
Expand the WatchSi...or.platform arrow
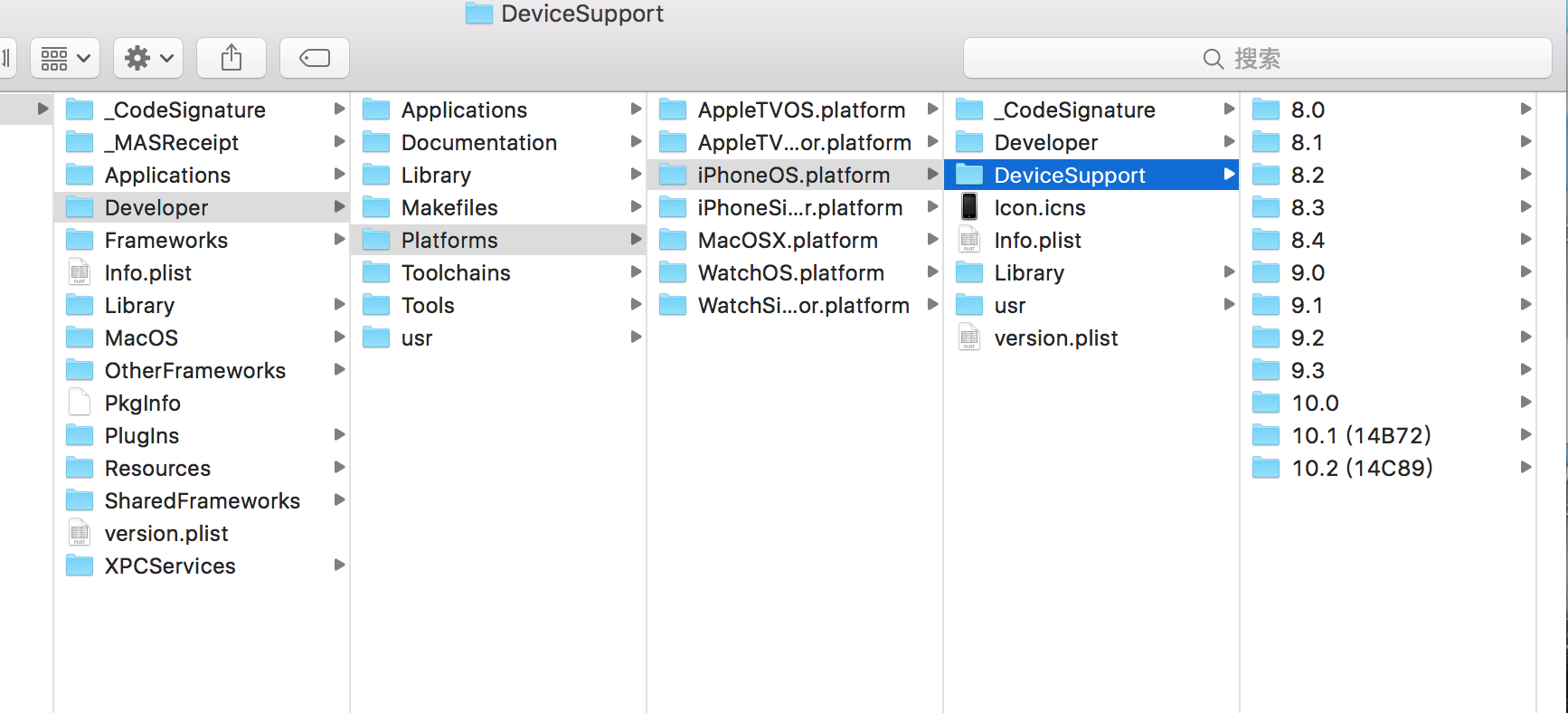932,304
